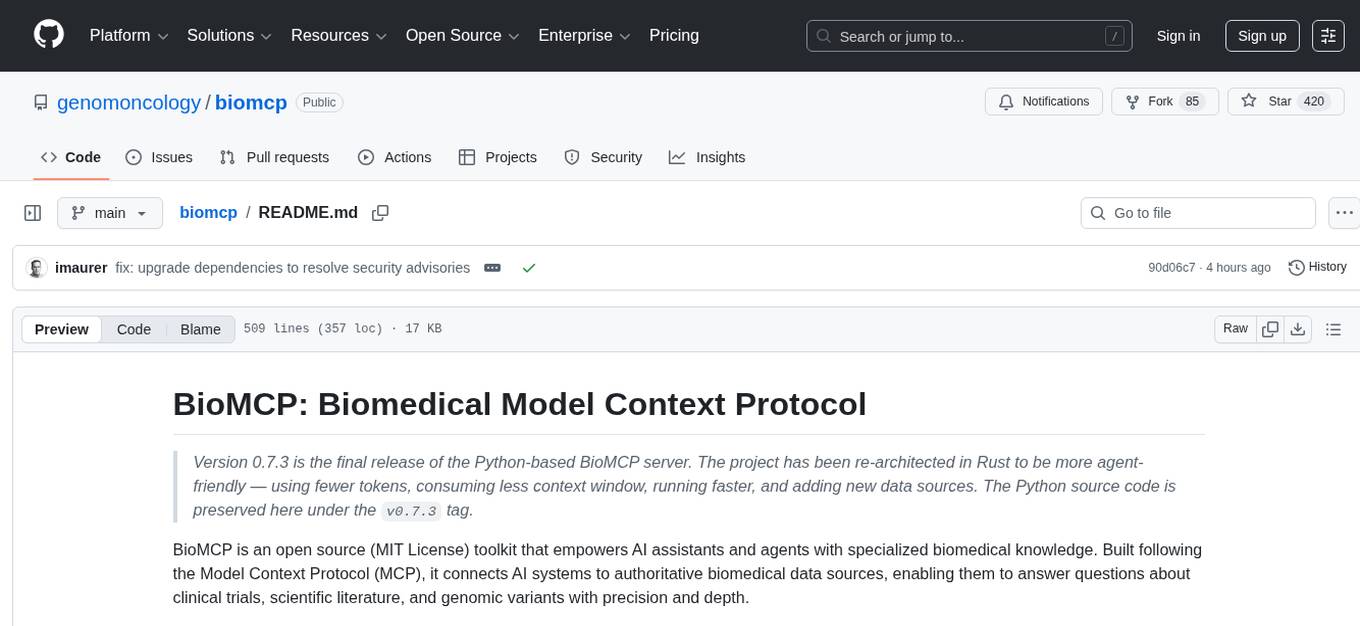Check the commit status checkmark
The width and height of the screenshot is (1360, 626).
529,267
